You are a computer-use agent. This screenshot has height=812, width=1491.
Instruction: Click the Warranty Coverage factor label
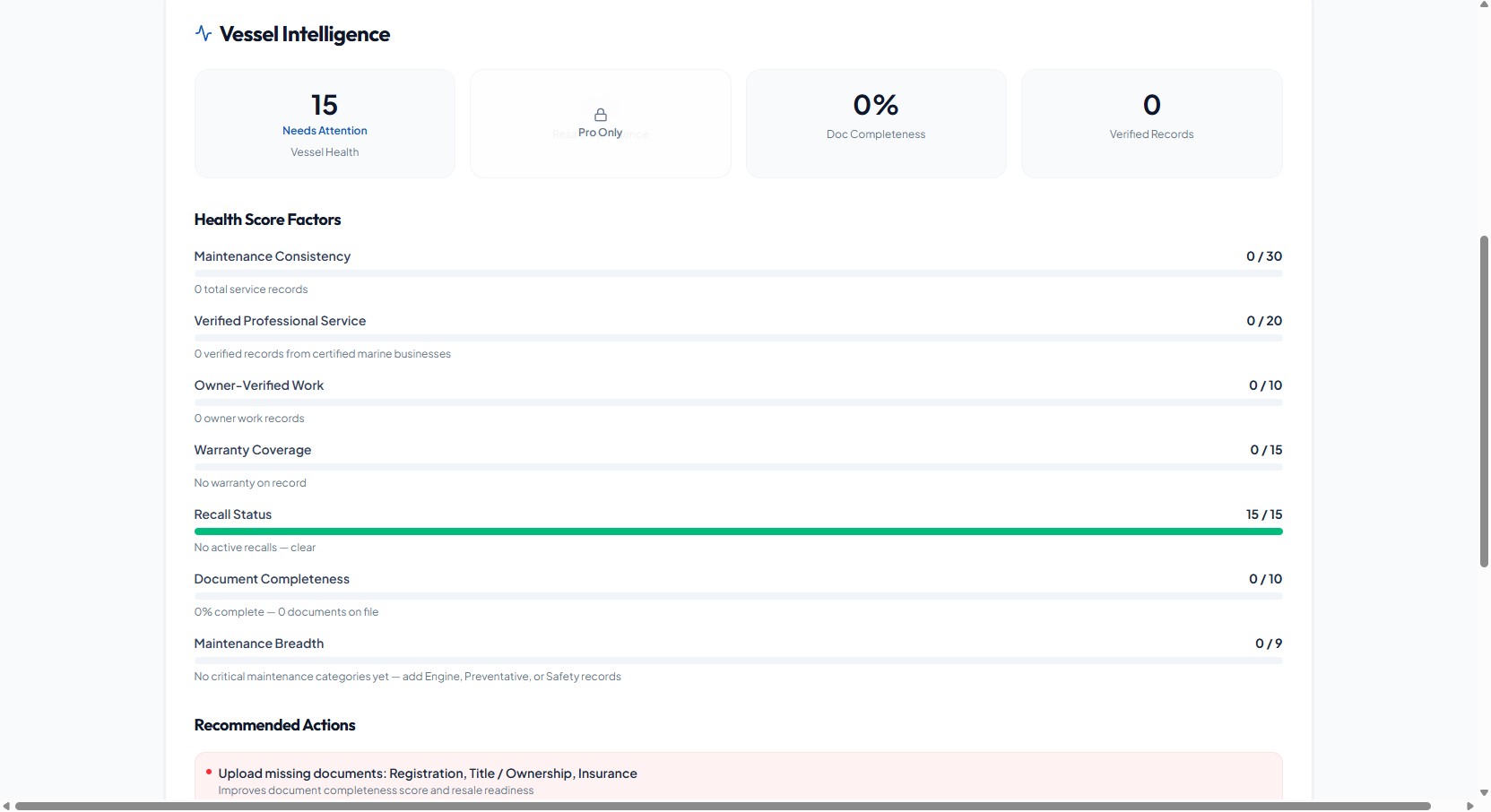(x=253, y=450)
